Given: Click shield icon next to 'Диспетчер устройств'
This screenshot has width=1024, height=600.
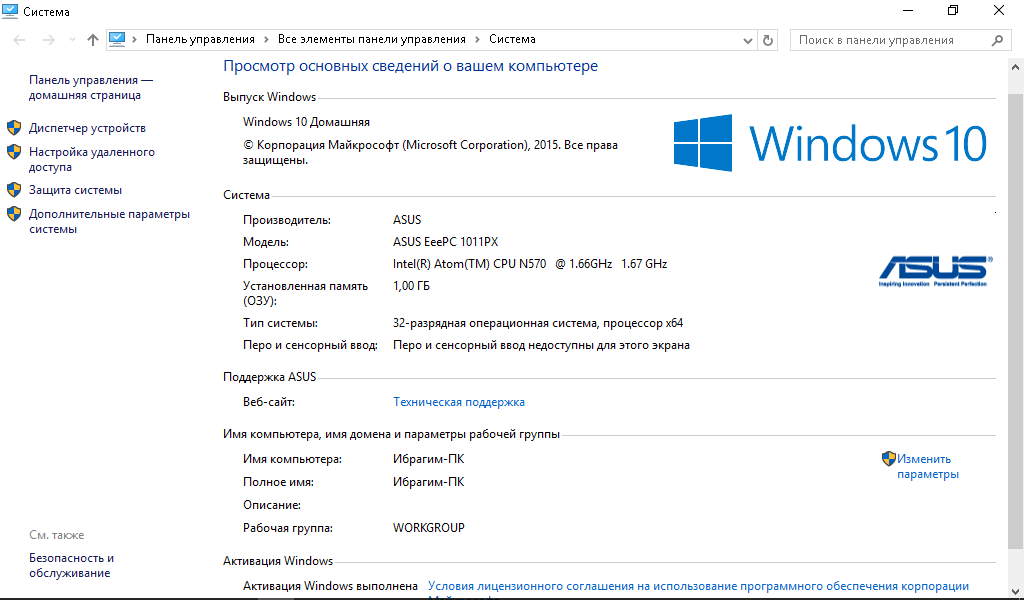Looking at the screenshot, I should 14,128.
